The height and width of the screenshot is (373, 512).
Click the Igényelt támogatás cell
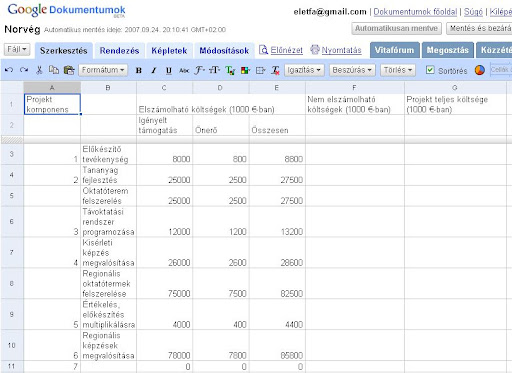click(164, 125)
